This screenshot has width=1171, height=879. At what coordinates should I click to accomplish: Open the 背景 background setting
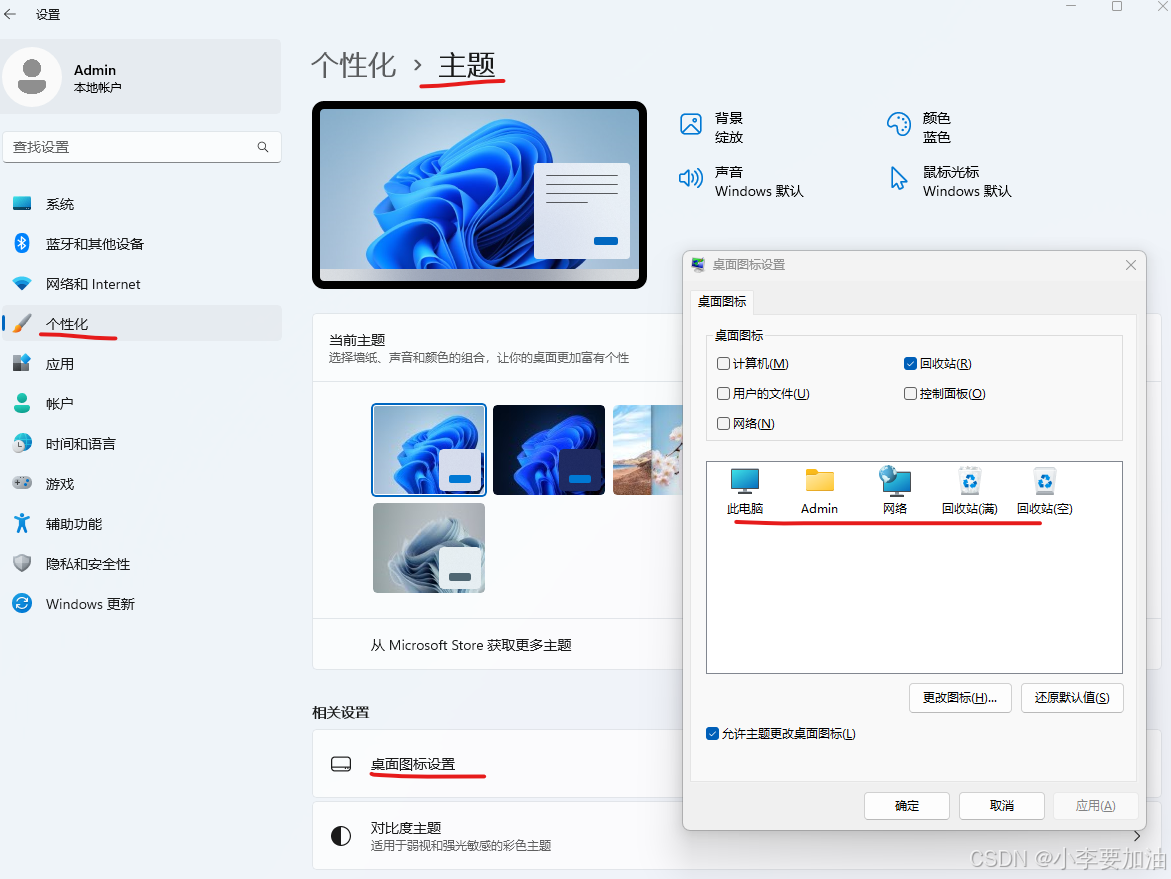click(712, 127)
